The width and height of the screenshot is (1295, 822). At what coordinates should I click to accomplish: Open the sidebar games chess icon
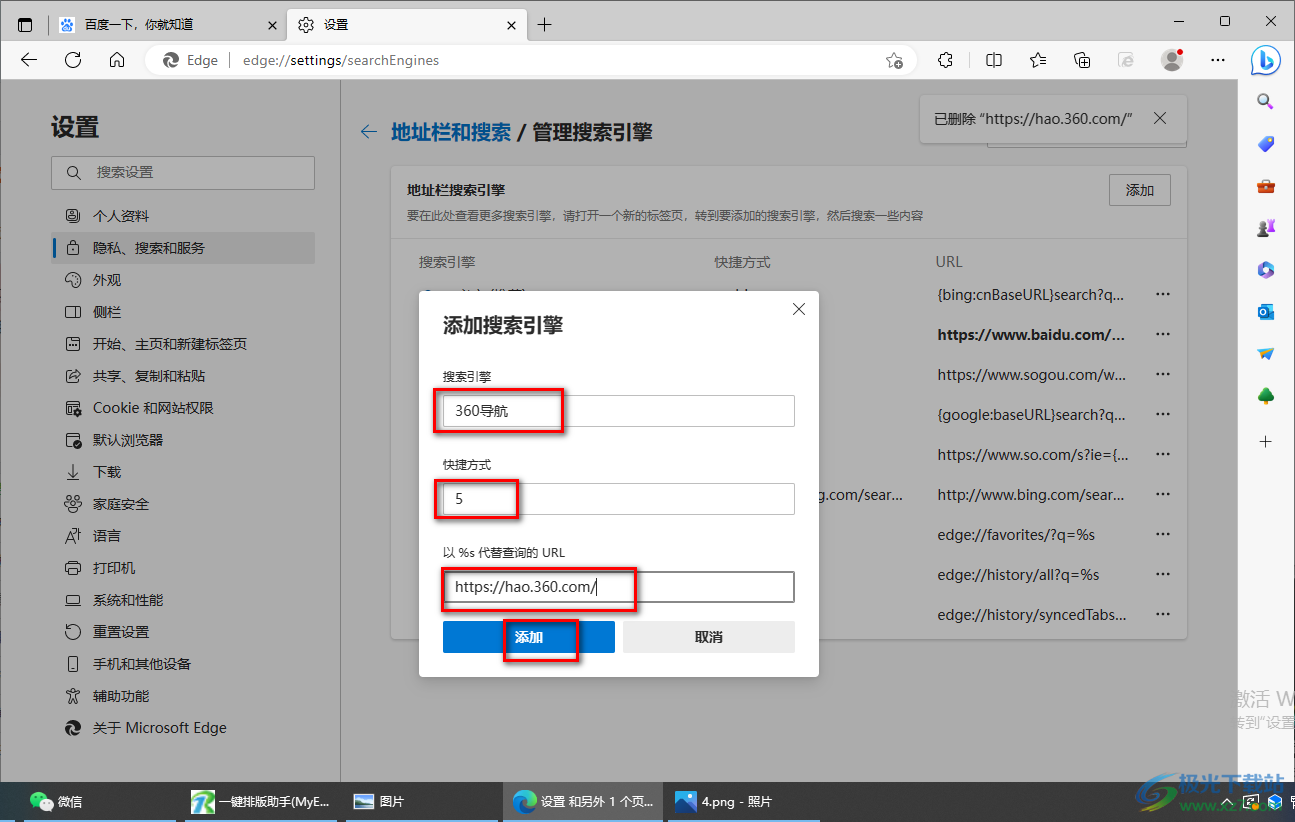tap(1266, 228)
